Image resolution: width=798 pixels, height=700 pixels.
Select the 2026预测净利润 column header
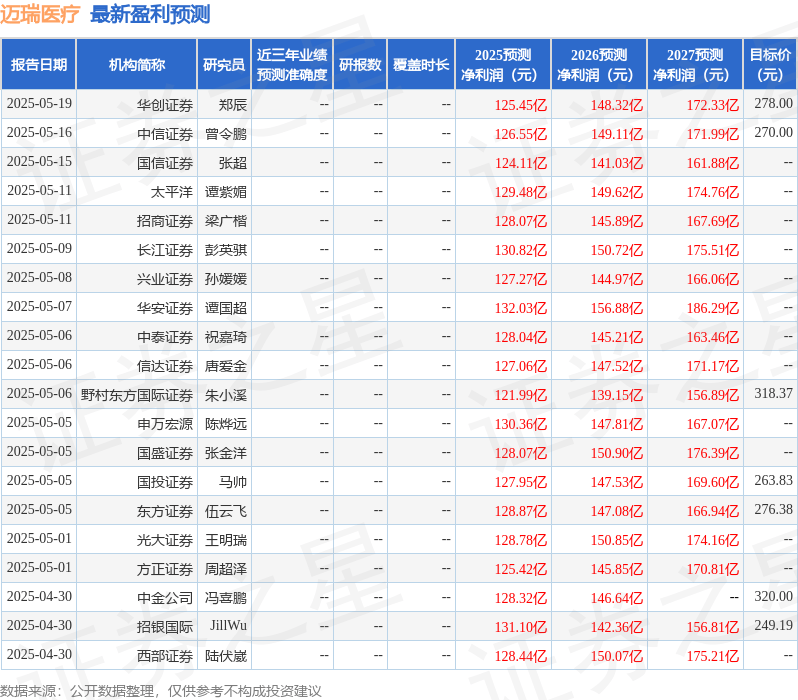(599, 65)
